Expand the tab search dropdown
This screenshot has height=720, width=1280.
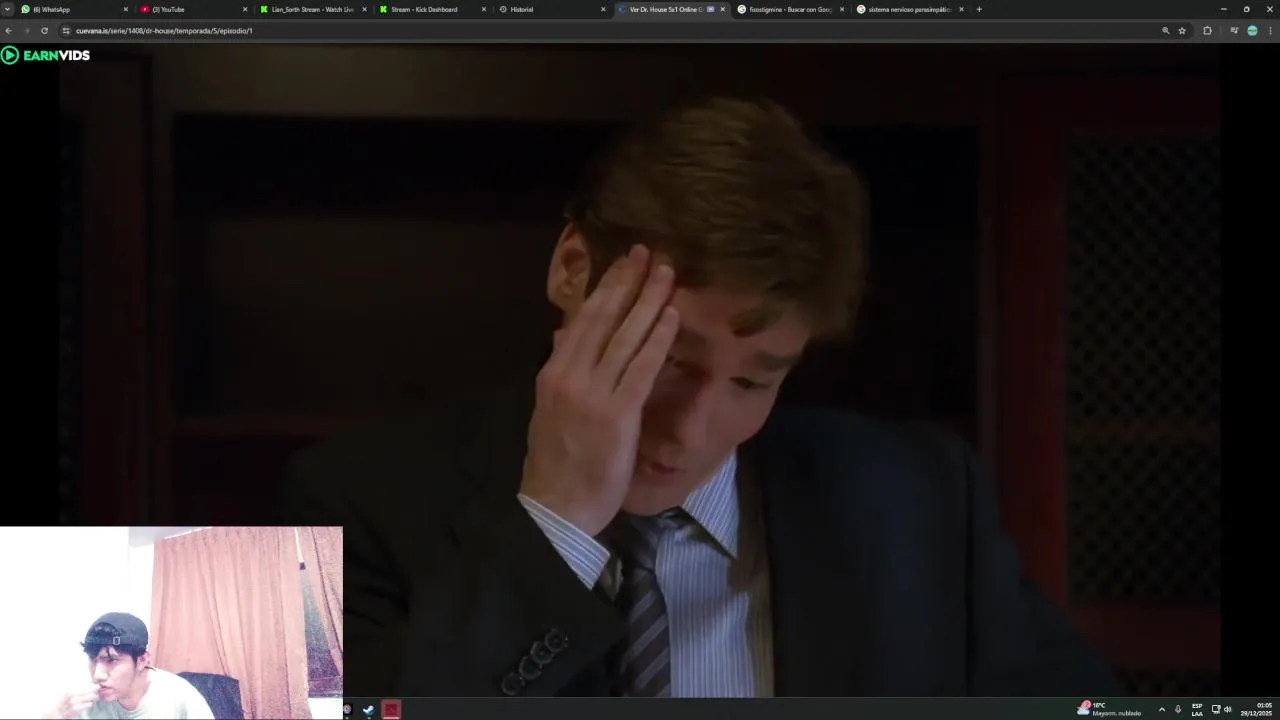click(8, 9)
